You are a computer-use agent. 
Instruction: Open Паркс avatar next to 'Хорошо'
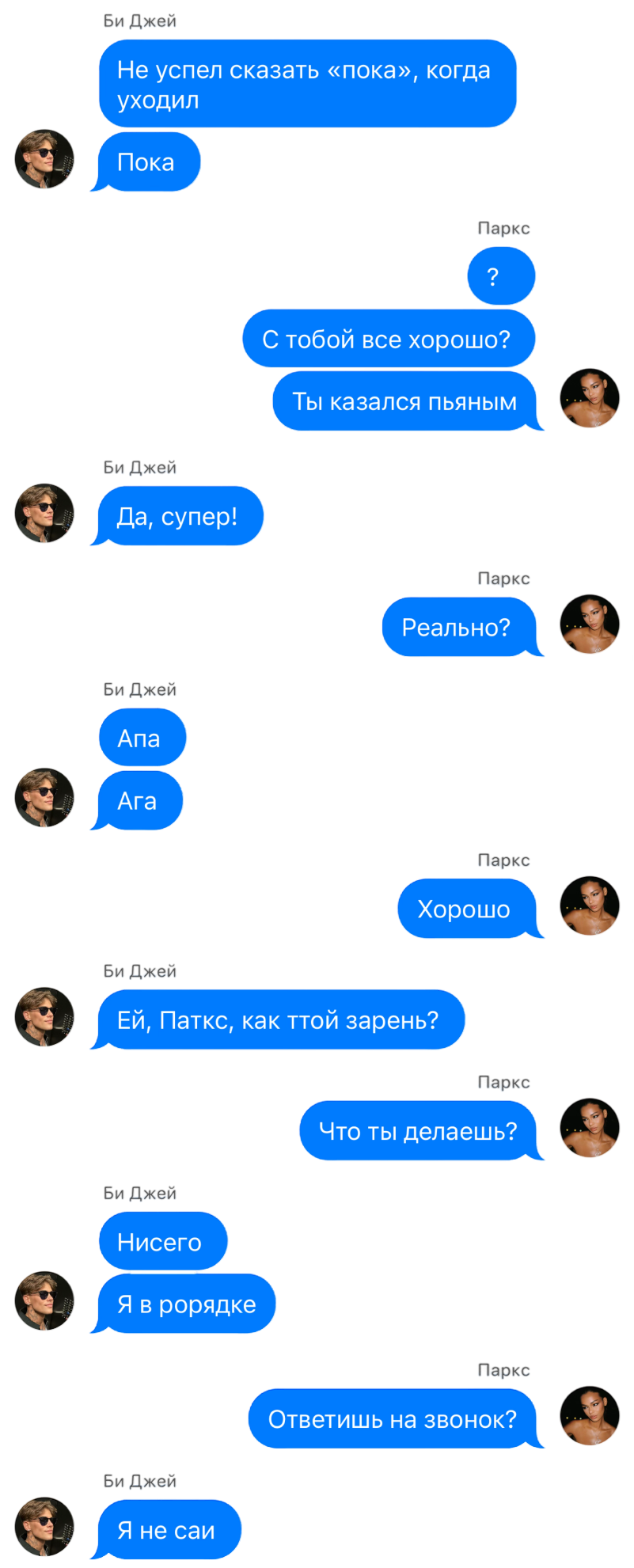coord(590,906)
